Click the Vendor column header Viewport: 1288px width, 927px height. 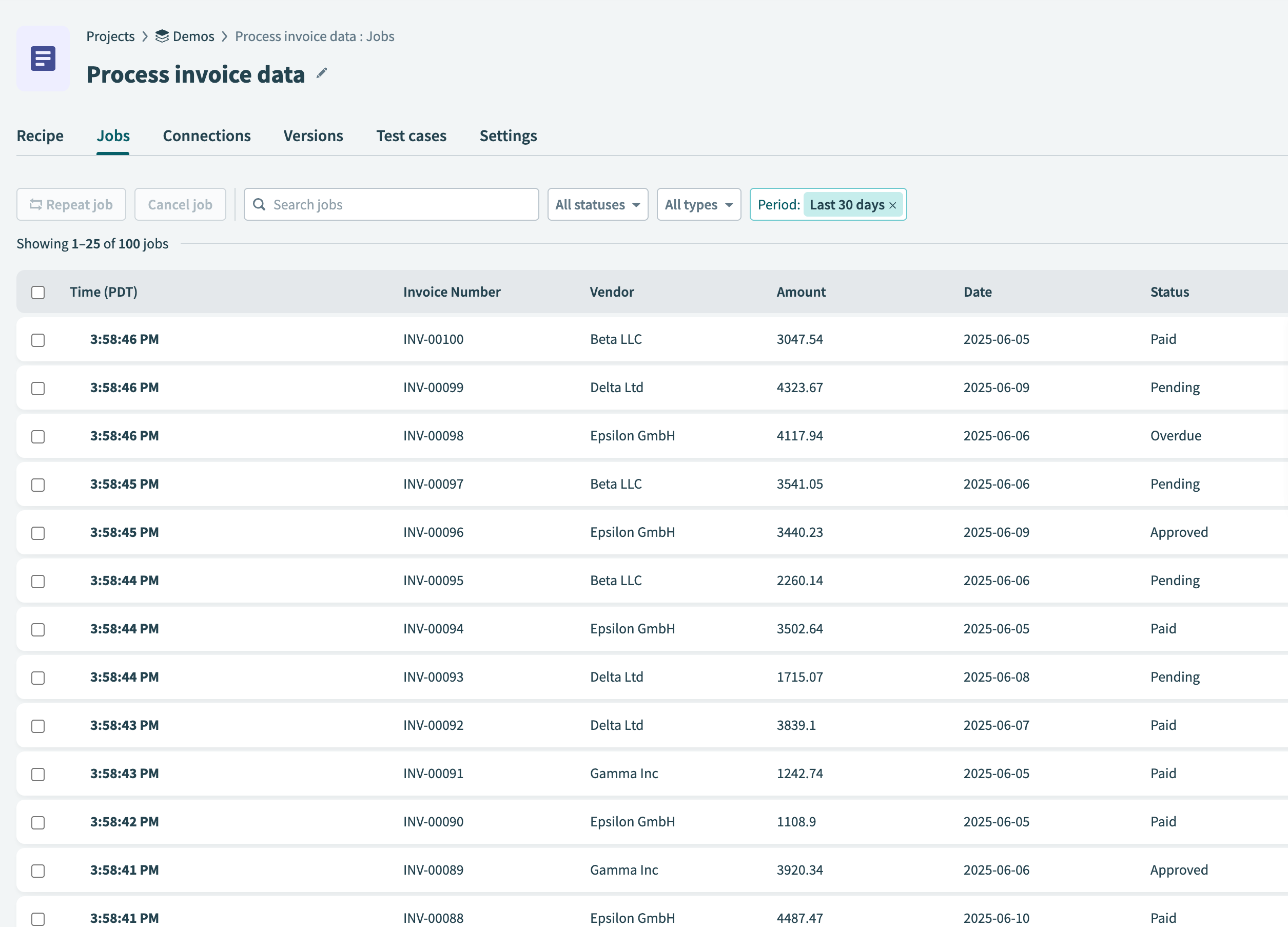[612, 292]
